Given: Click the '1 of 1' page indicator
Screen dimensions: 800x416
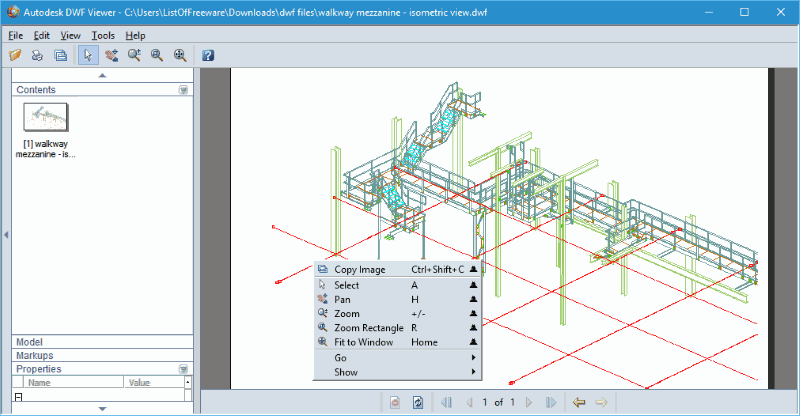Looking at the screenshot, I should click(x=498, y=402).
